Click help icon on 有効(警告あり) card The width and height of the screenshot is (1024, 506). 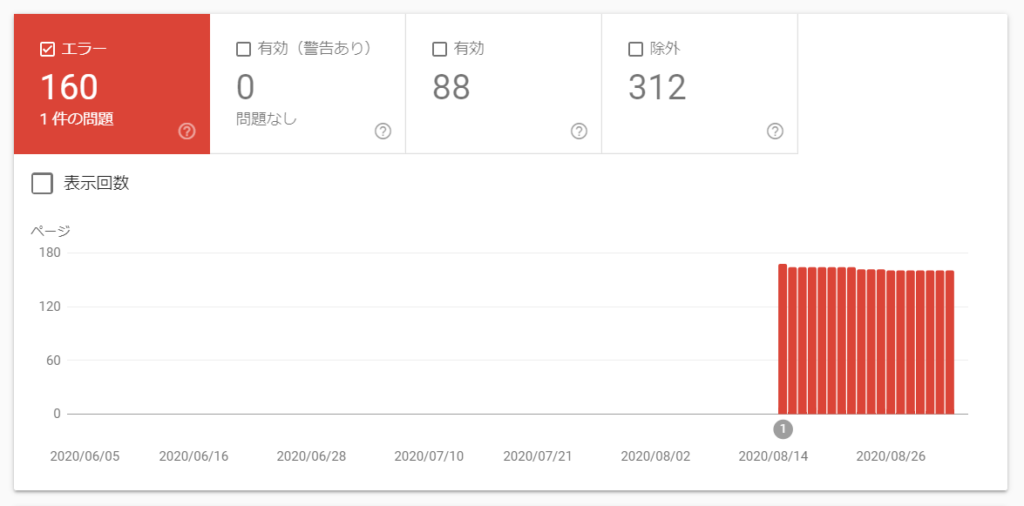click(x=382, y=131)
